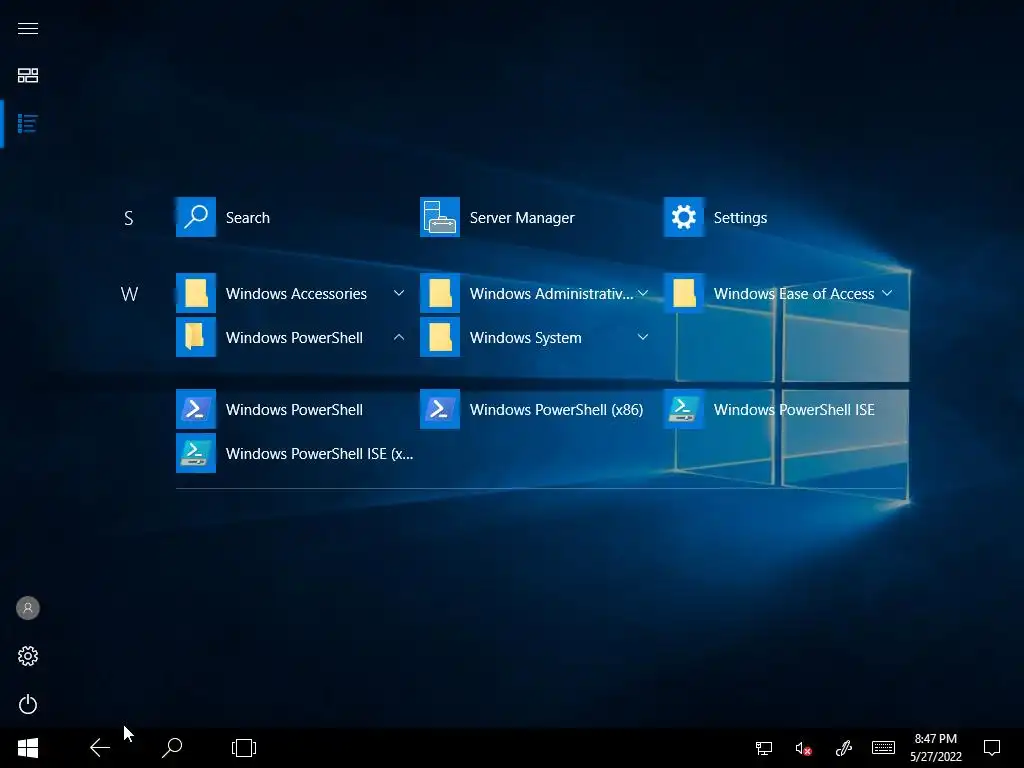This screenshot has height=768, width=1024.
Task: Expand Windows Ease of Access chevron
Action: coord(887,293)
